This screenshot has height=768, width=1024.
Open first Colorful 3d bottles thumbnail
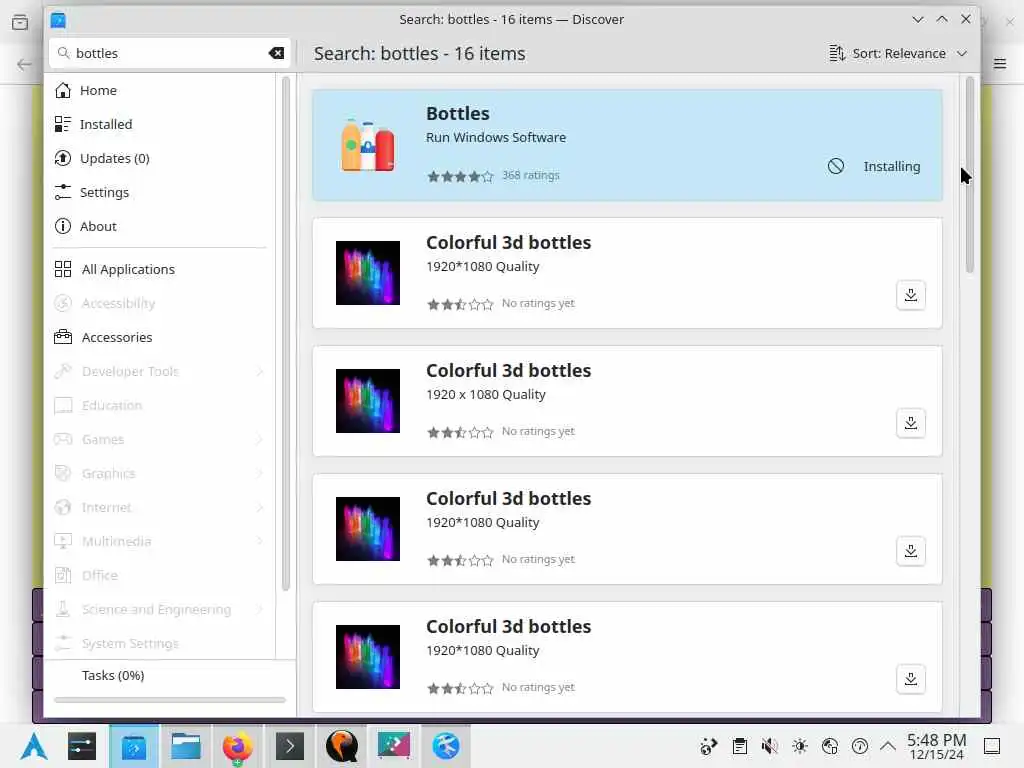click(368, 273)
